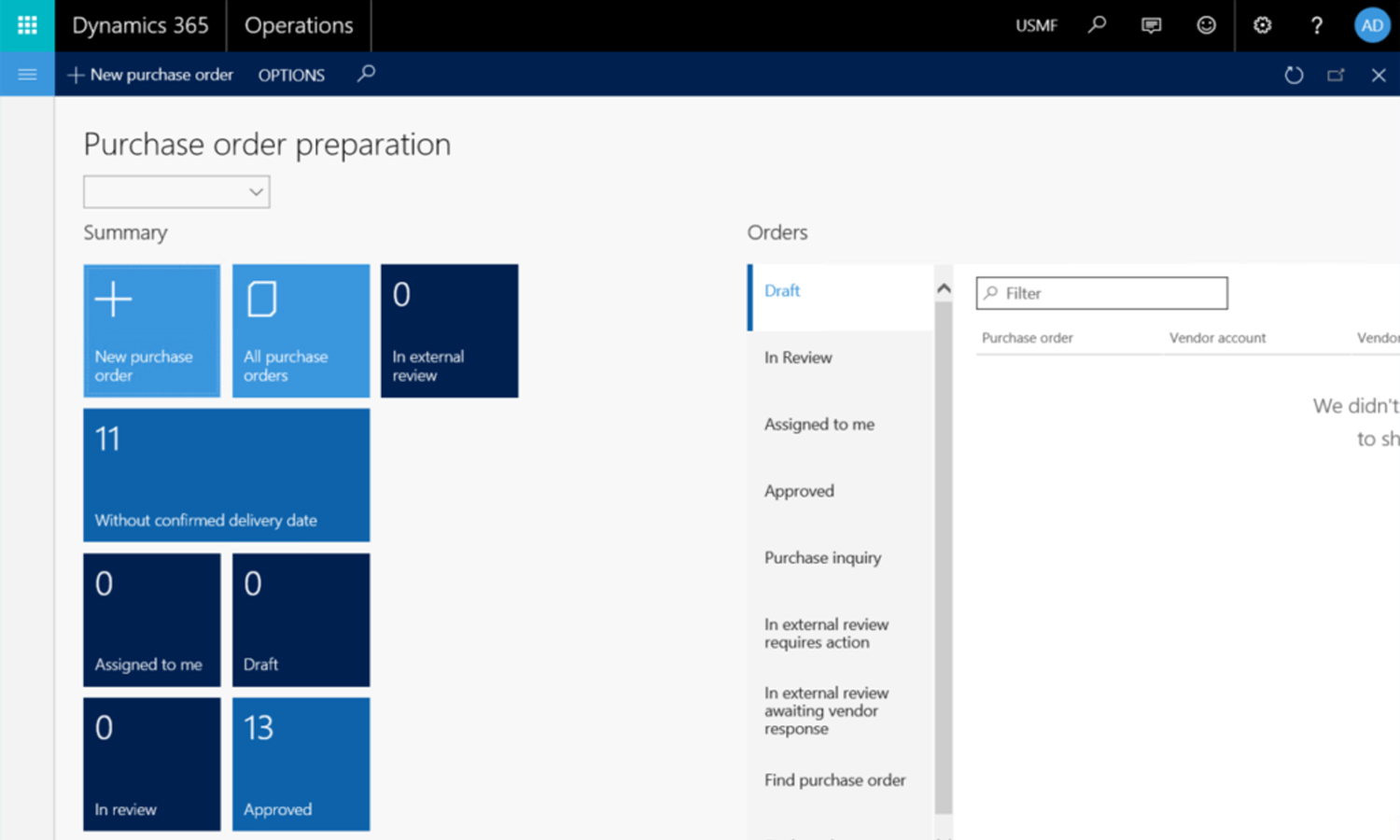The width and height of the screenshot is (1400, 840).
Task: Open page in new window icon
Action: tap(1337, 75)
